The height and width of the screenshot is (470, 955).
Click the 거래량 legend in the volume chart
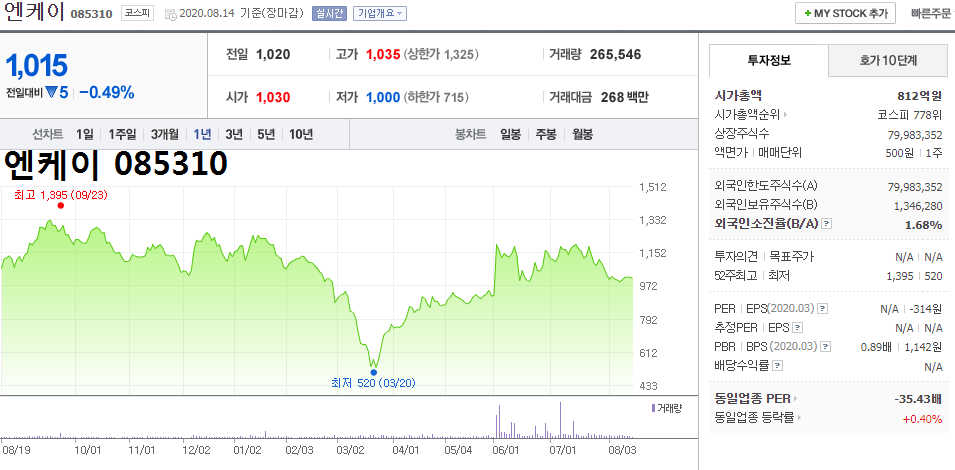click(x=667, y=407)
